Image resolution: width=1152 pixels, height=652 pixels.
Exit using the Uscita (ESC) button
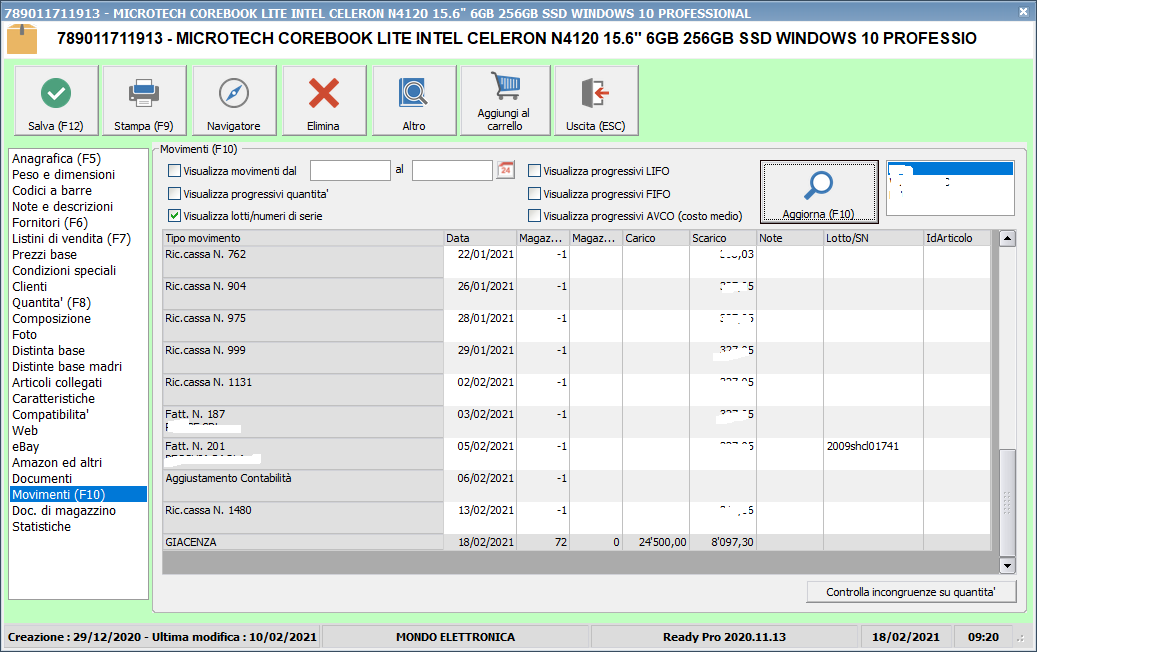(x=596, y=101)
